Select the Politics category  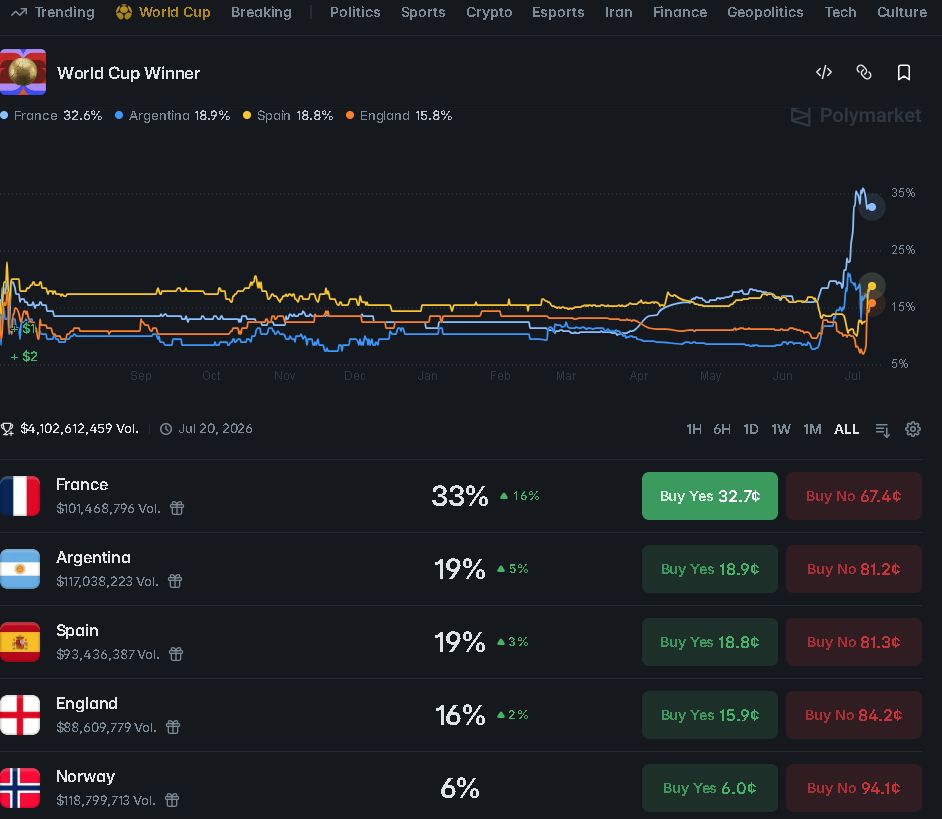355,12
